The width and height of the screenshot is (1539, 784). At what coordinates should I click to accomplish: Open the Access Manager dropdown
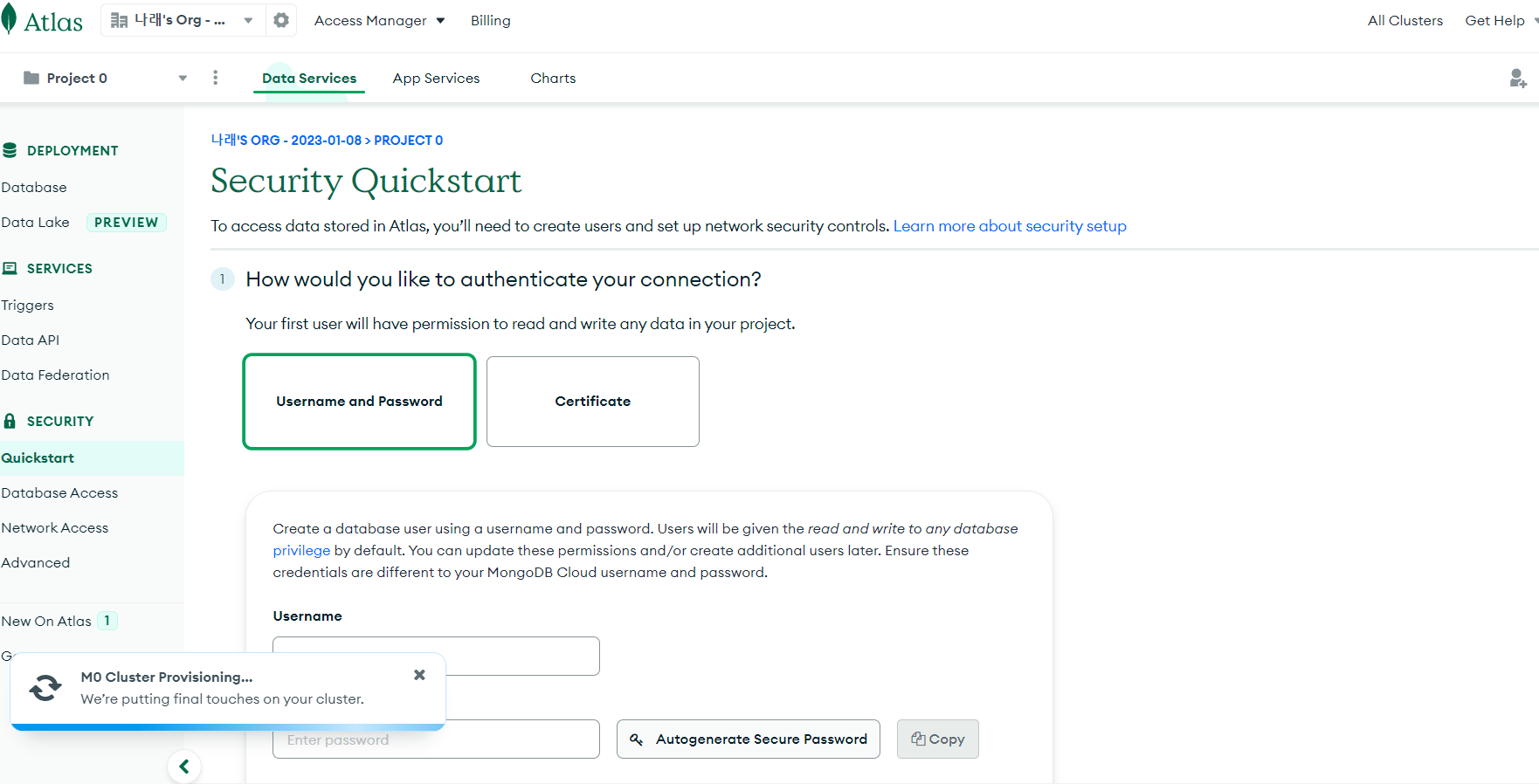click(x=379, y=20)
